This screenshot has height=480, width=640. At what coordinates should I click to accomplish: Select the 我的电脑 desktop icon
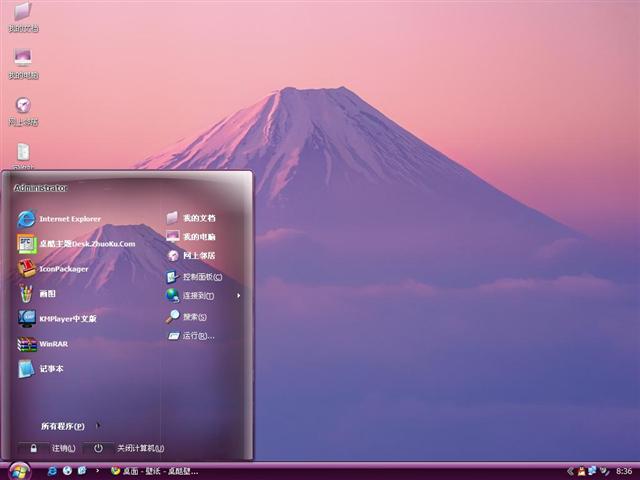click(x=23, y=64)
